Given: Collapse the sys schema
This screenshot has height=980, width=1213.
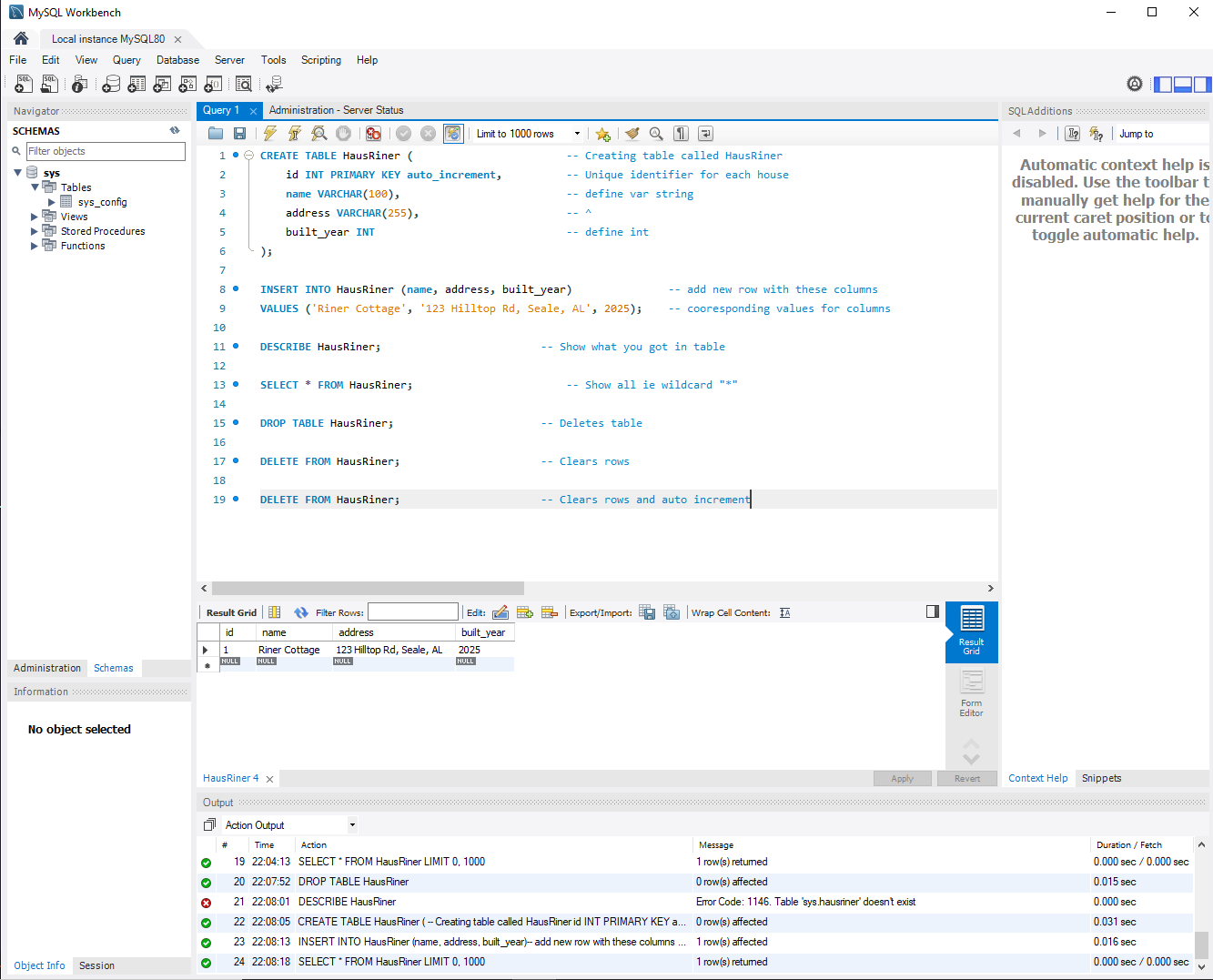Looking at the screenshot, I should point(17,173).
